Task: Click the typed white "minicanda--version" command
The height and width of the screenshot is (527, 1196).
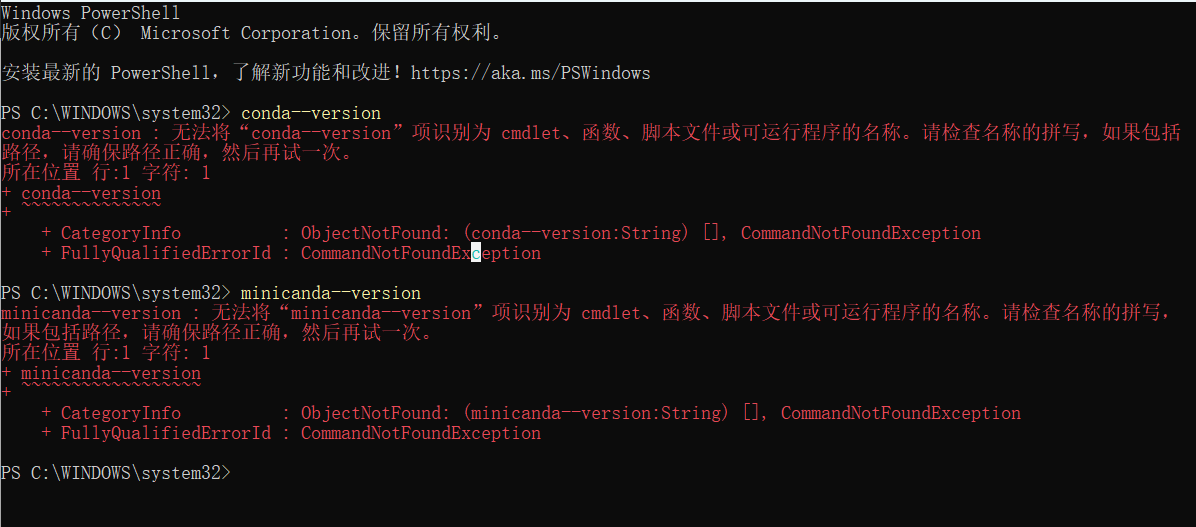Action: (331, 293)
